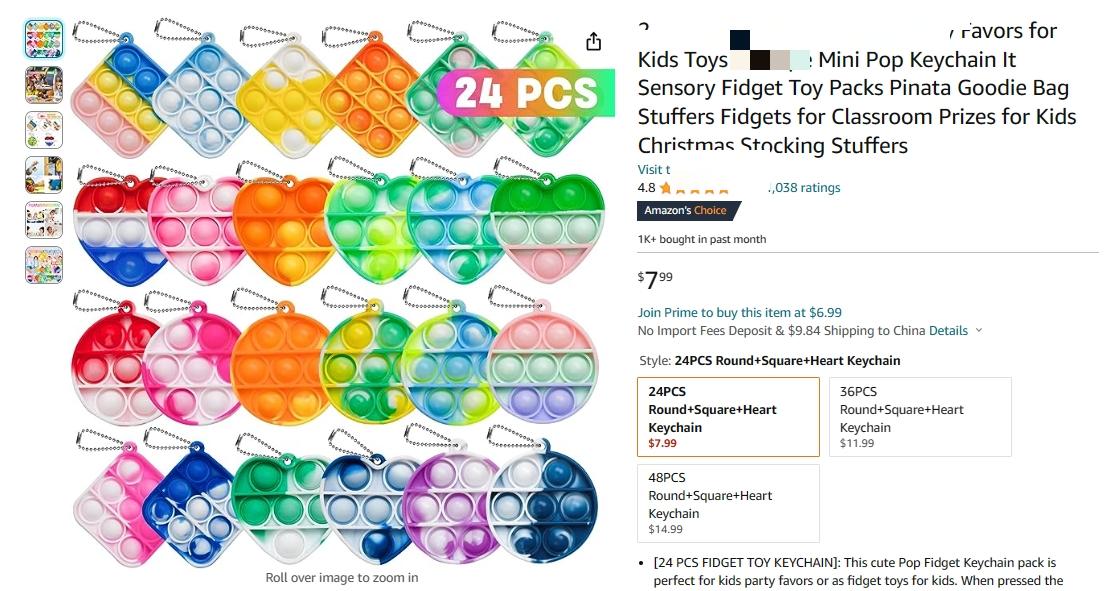
Task: Click the 4.8 rating number
Action: click(x=646, y=188)
